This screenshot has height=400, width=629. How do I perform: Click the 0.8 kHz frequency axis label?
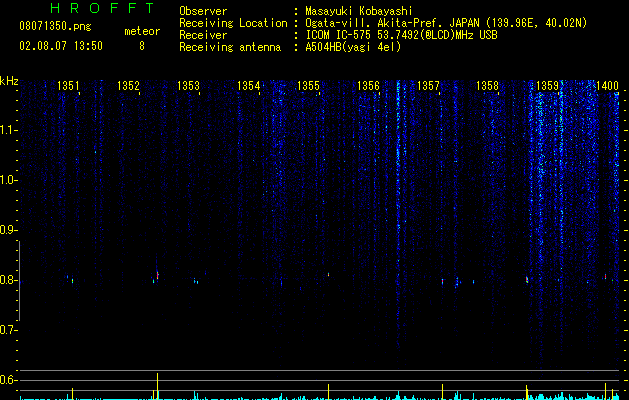pyautogui.click(x=8, y=280)
